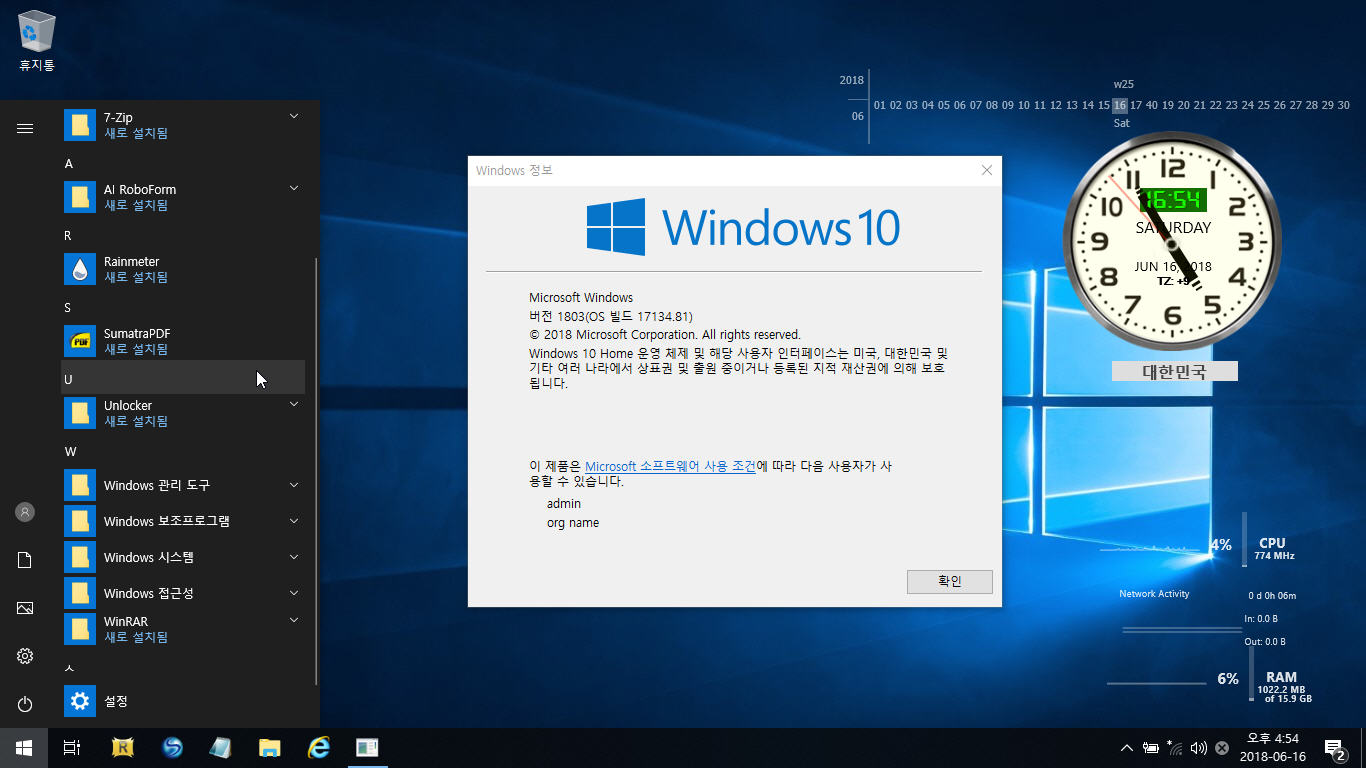Expand the Unlocker folder chevron

tap(294, 404)
